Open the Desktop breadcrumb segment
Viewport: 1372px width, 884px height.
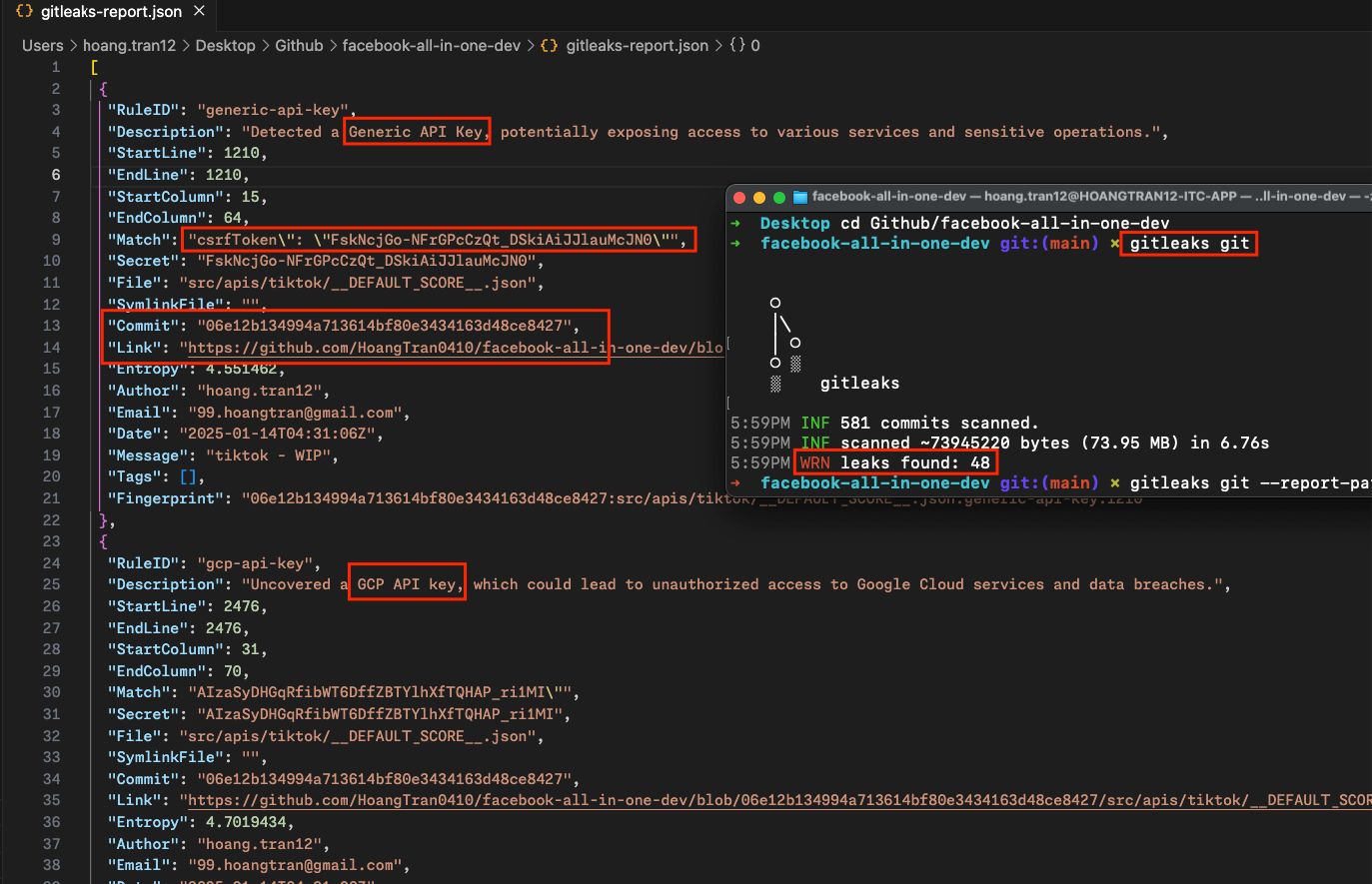225,45
